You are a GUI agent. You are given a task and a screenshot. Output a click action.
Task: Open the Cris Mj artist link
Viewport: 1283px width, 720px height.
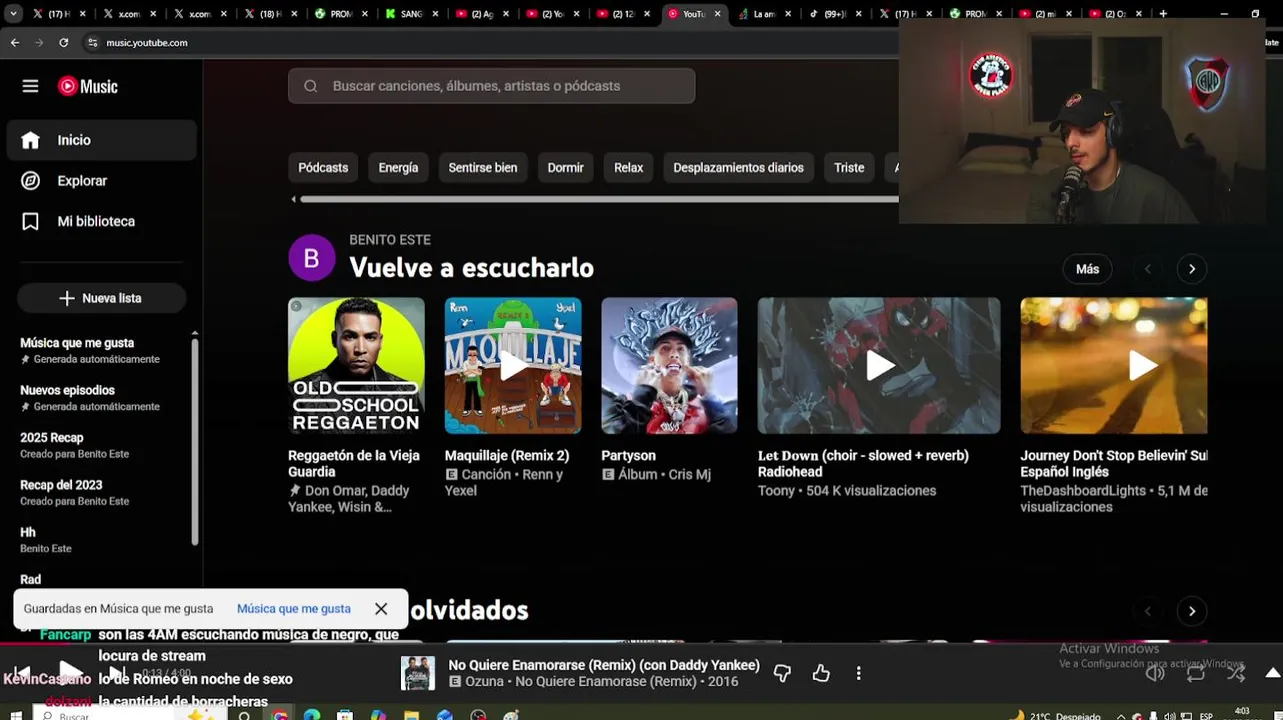pos(690,474)
